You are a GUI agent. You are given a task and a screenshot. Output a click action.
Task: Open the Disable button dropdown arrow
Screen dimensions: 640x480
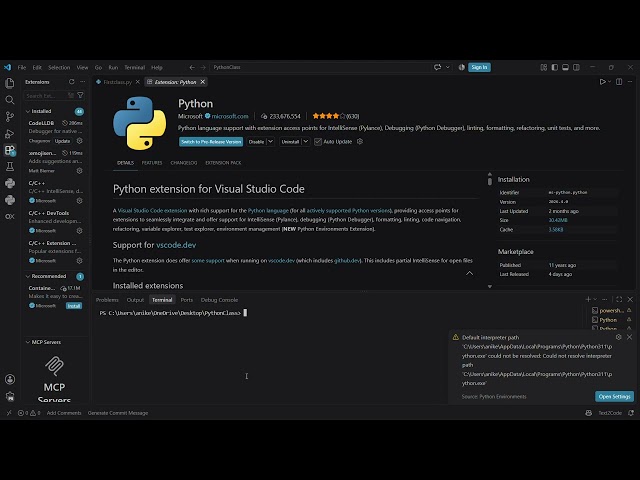click(x=270, y=142)
